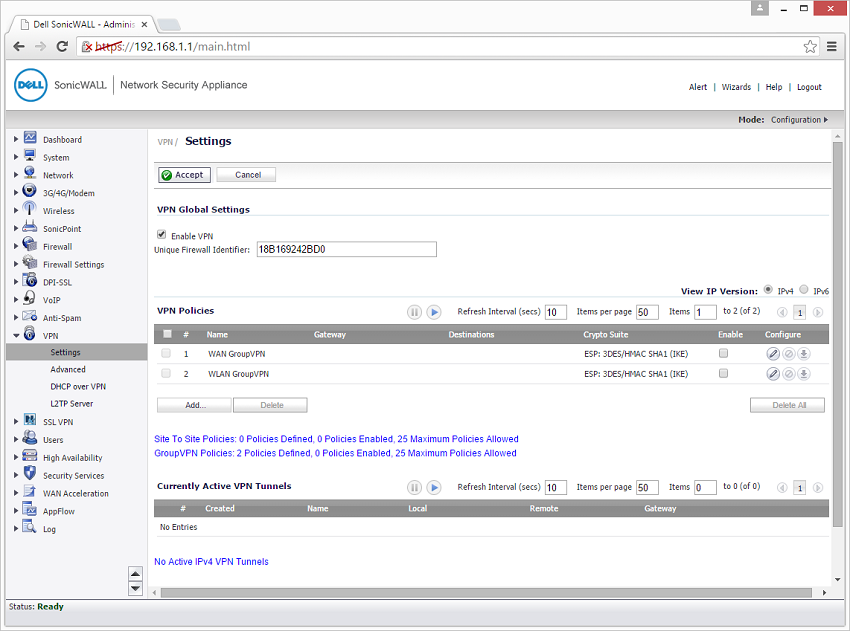Click the 3G/4G/Modem icon
This screenshot has width=850, height=631.
pos(29,191)
